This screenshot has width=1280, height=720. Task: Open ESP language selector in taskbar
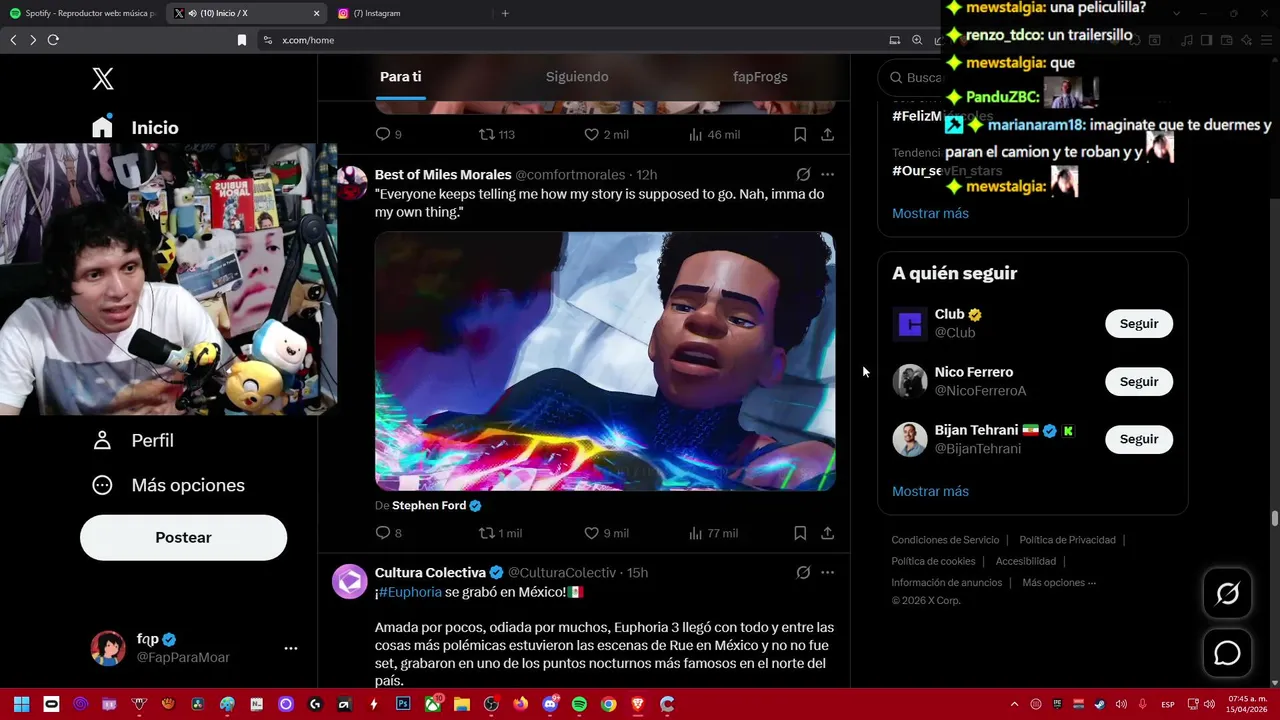click(1166, 704)
